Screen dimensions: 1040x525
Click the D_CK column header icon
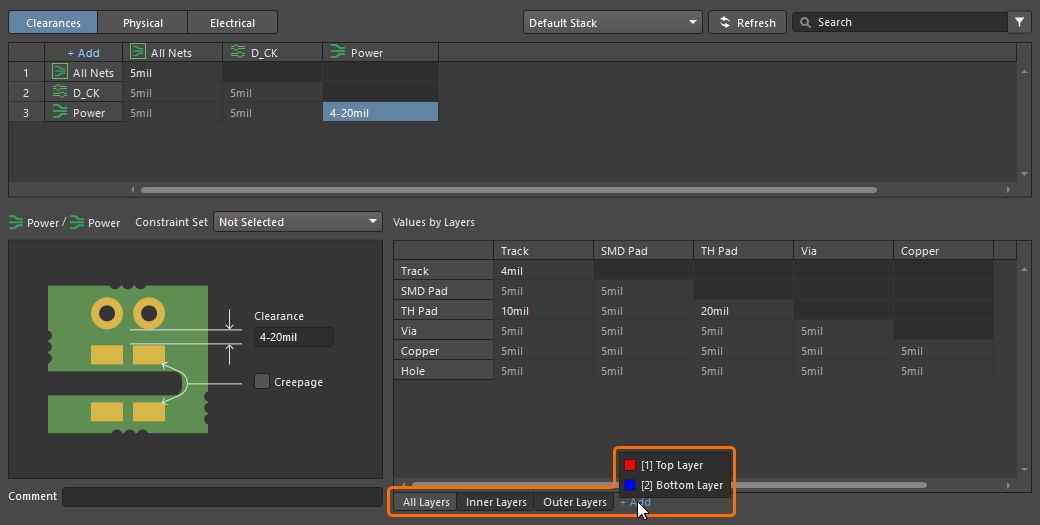(x=238, y=52)
